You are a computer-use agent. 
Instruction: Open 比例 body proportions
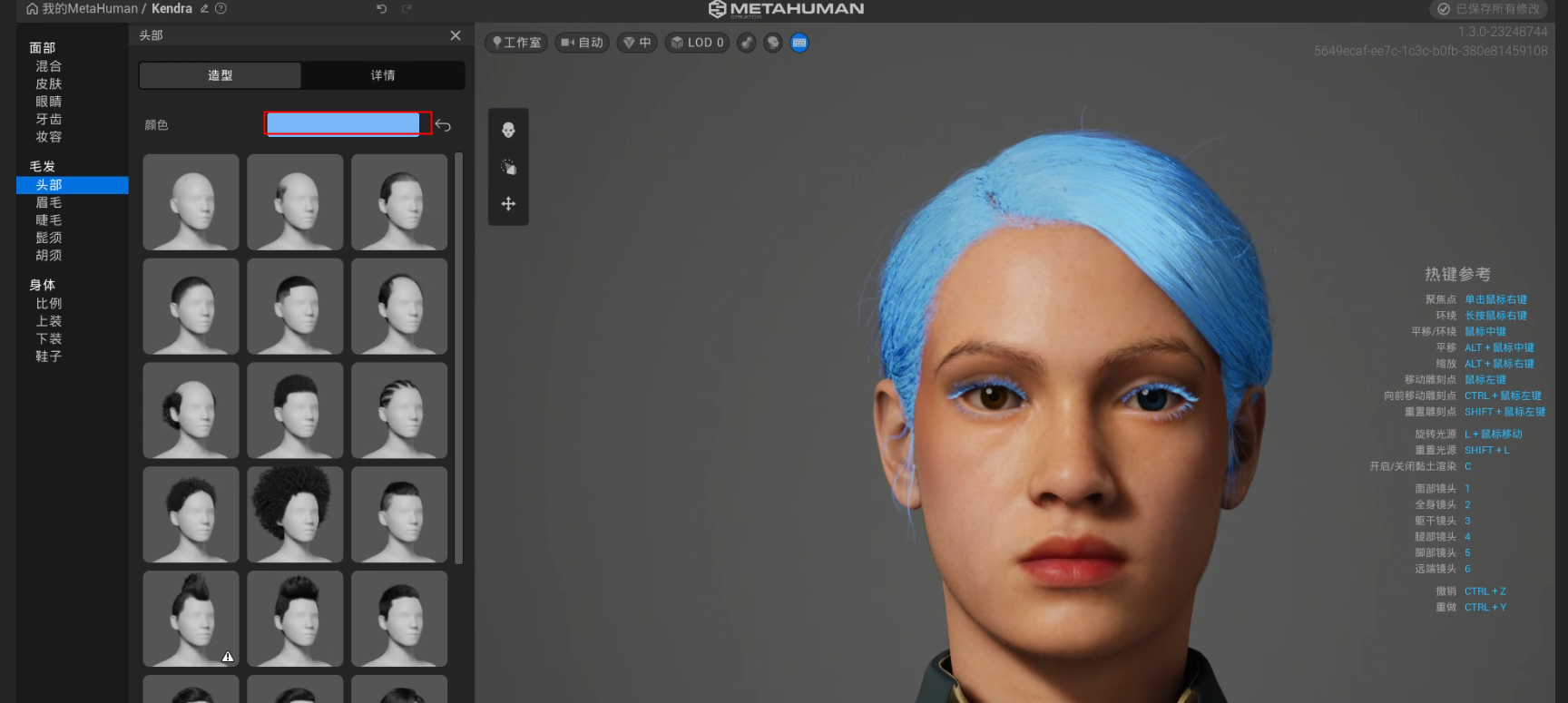pyautogui.click(x=49, y=304)
